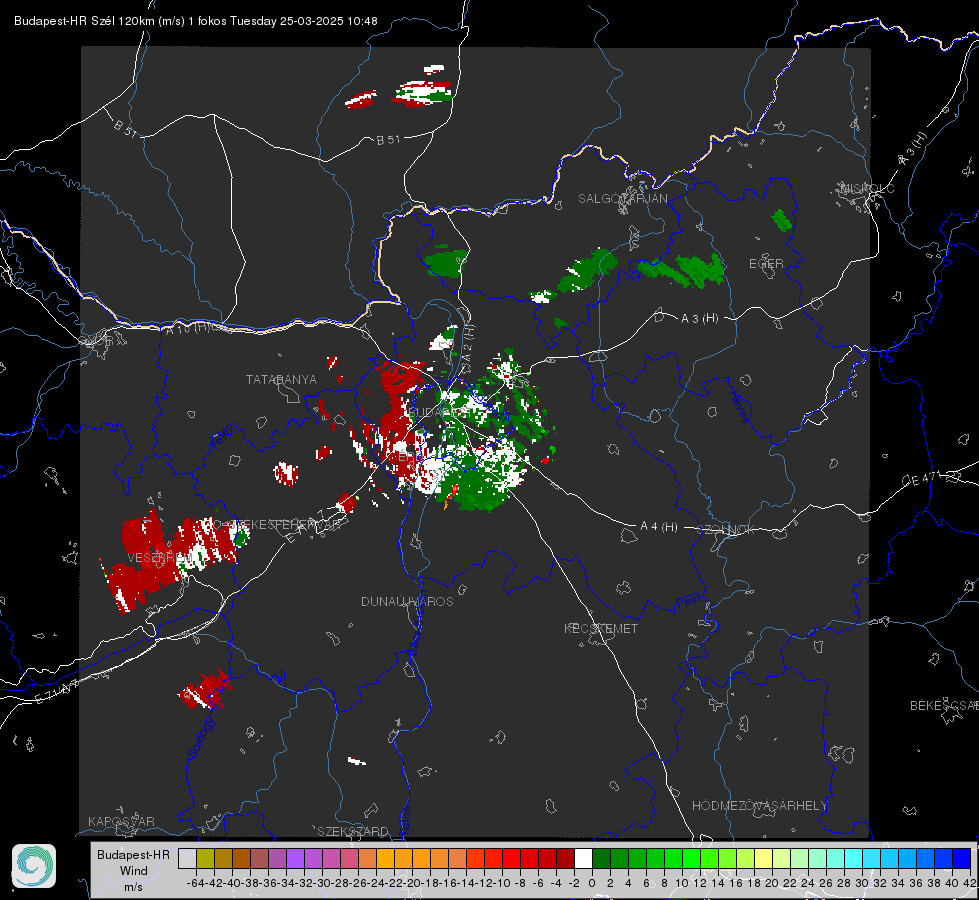Click the green echo patch west of Eger
The height and width of the screenshot is (900, 979).
pyautogui.click(x=681, y=269)
